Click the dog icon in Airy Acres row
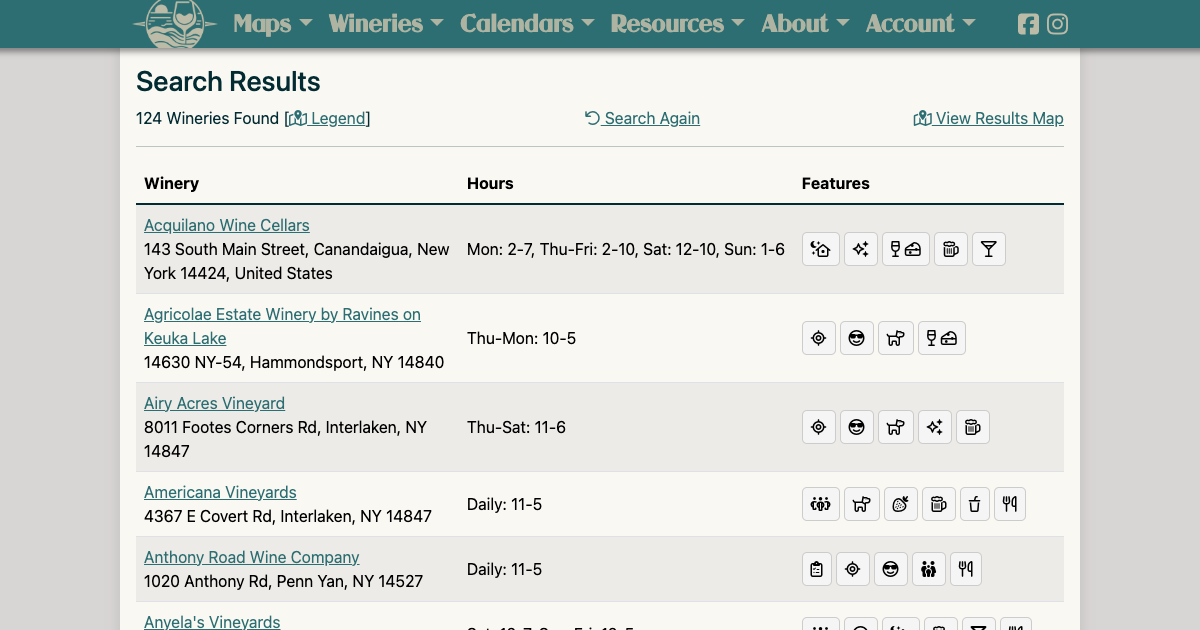1200x630 pixels. (896, 427)
